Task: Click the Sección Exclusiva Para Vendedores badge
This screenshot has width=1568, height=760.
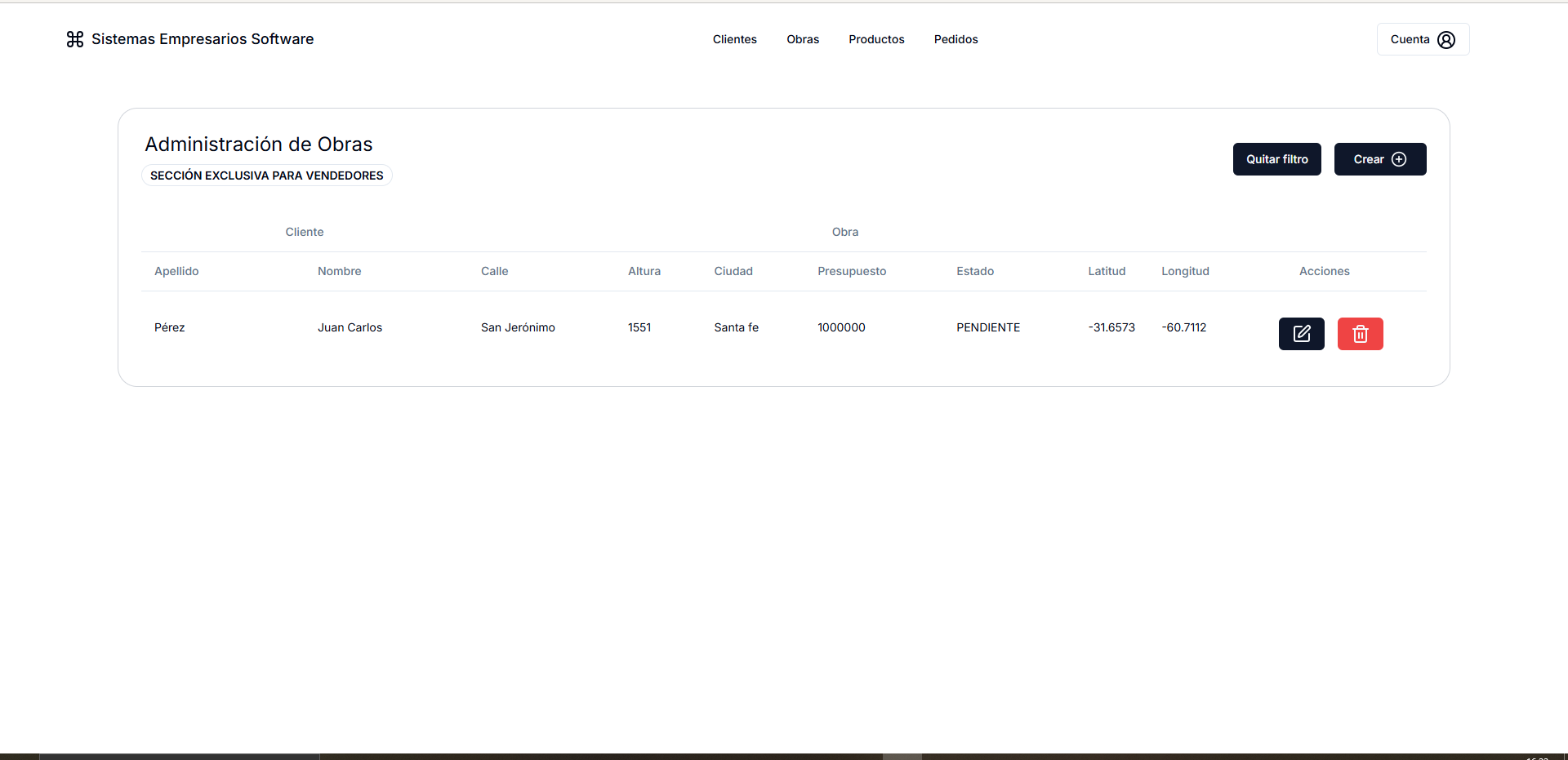Action: coord(266,176)
